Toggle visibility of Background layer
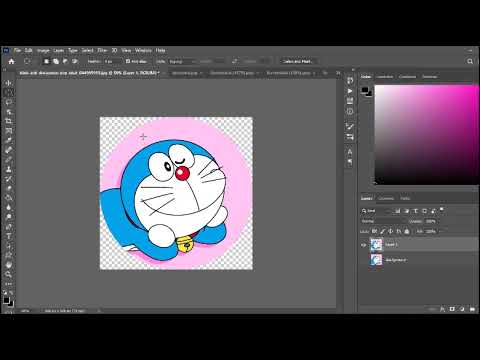This screenshot has height=360, width=480. pyautogui.click(x=364, y=260)
